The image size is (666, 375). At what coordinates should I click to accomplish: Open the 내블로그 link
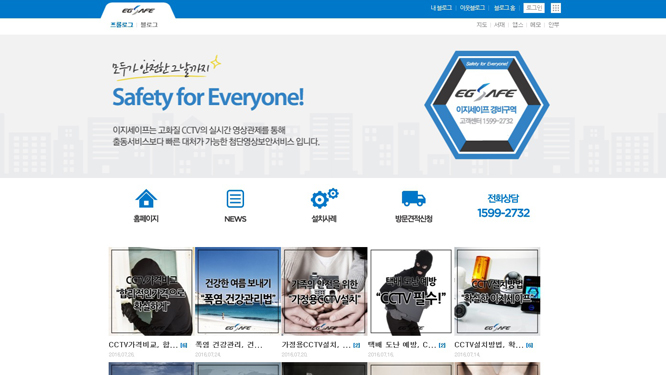click(441, 8)
